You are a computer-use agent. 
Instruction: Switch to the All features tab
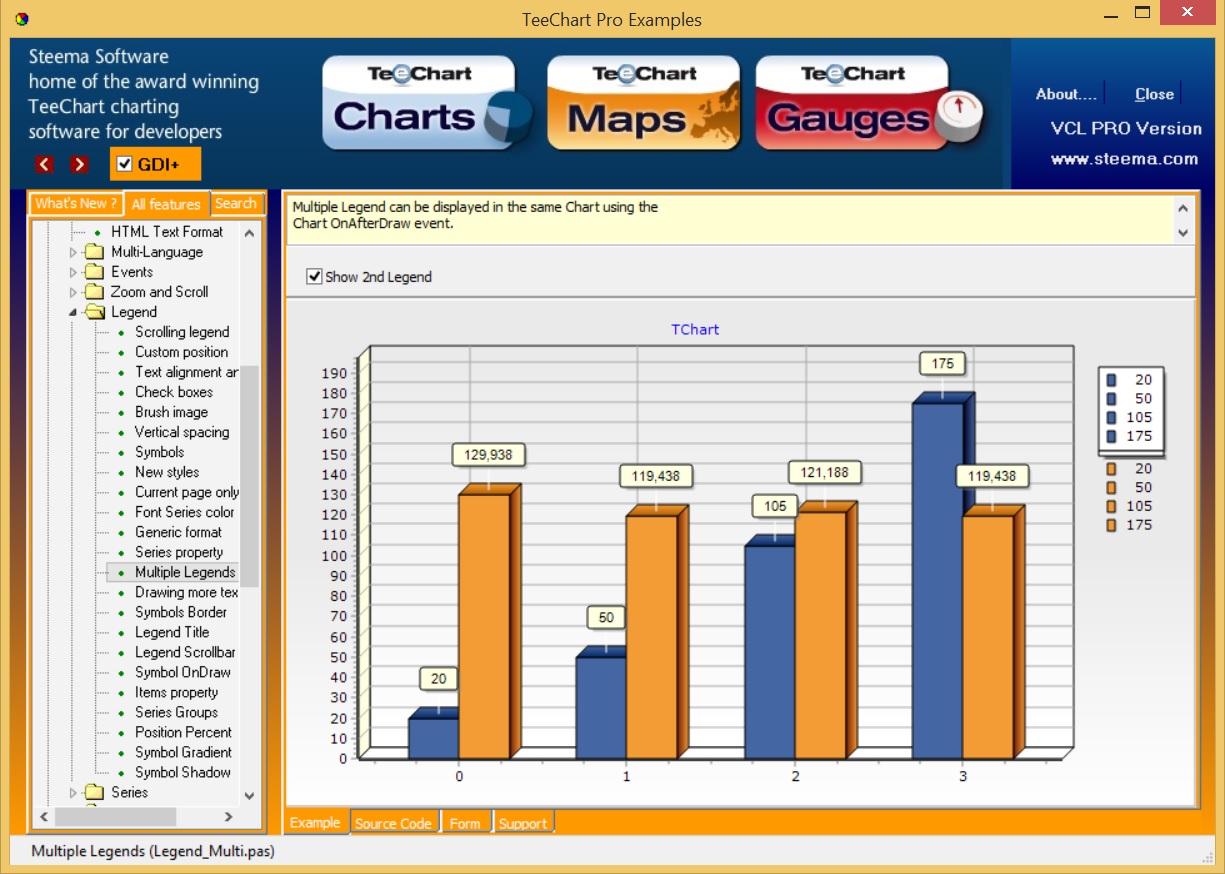166,204
